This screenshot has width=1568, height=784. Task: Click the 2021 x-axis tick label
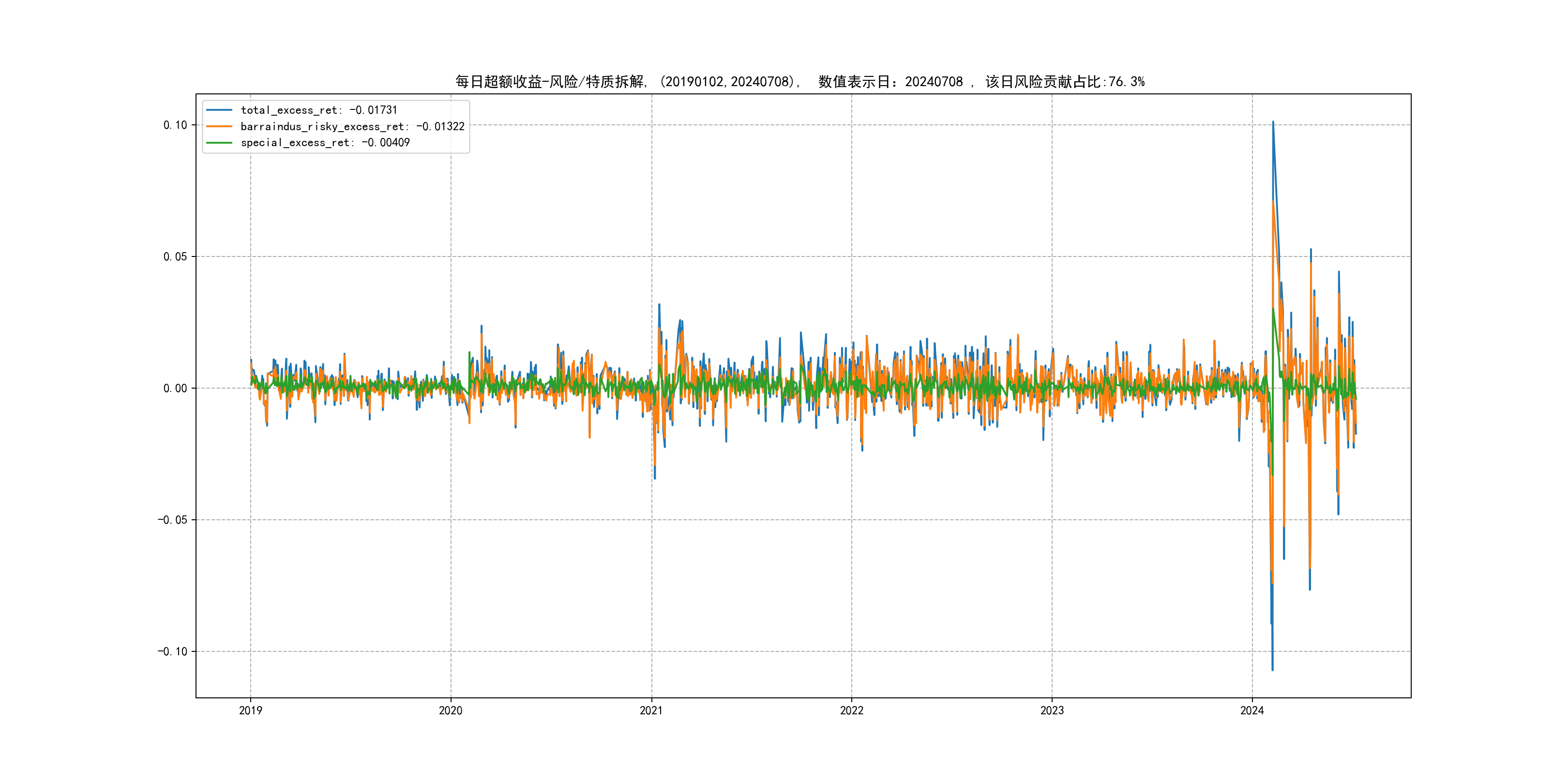tap(651, 710)
